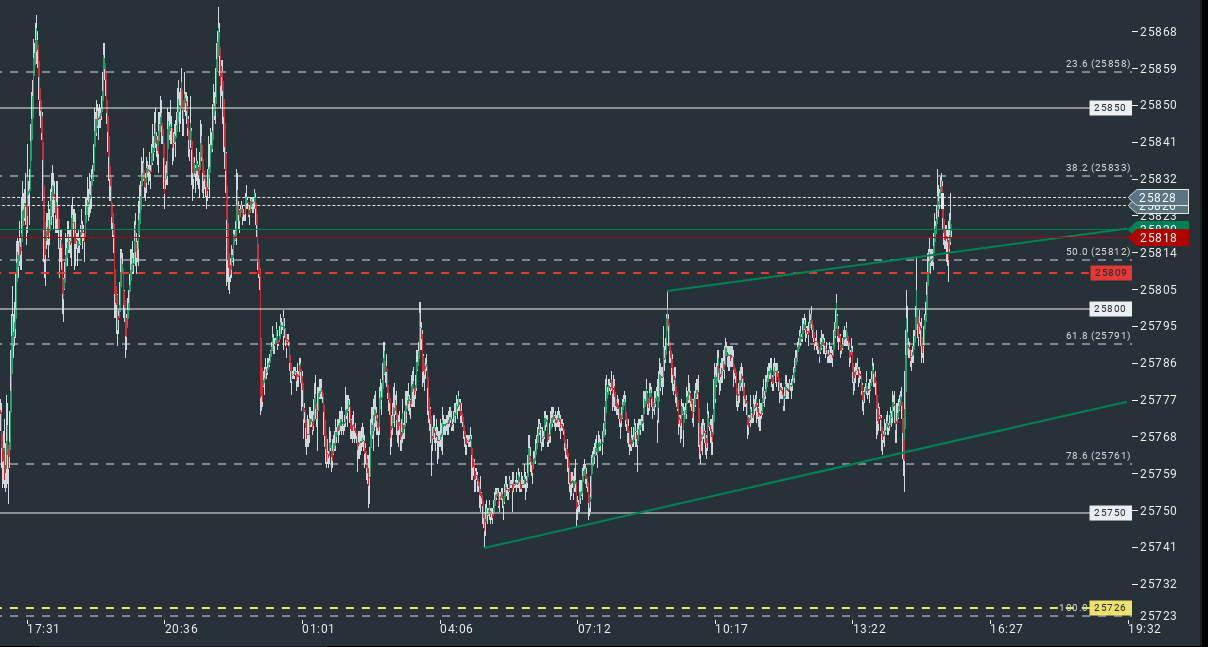The image size is (1208, 647).
Task: Select the gray 25828 price marker
Action: click(x=1158, y=198)
